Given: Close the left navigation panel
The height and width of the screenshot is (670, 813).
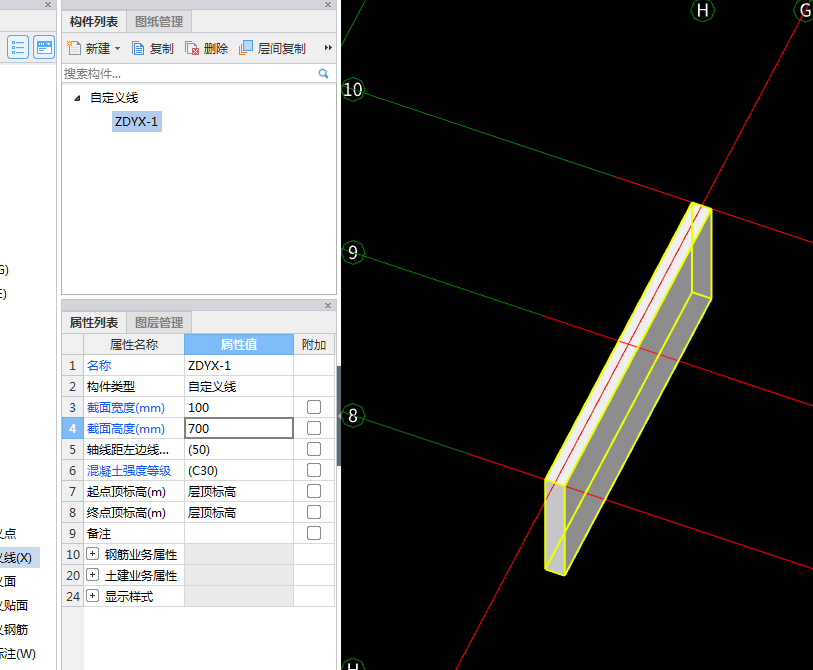Looking at the screenshot, I should [48, 5].
